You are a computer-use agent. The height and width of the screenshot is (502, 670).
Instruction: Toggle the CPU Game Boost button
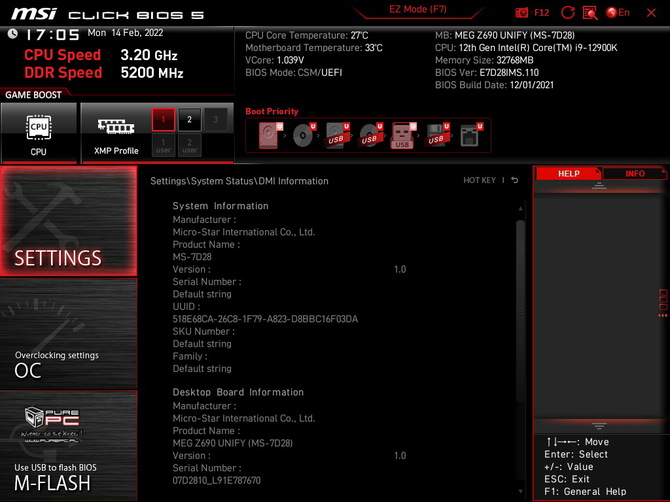(x=39, y=132)
